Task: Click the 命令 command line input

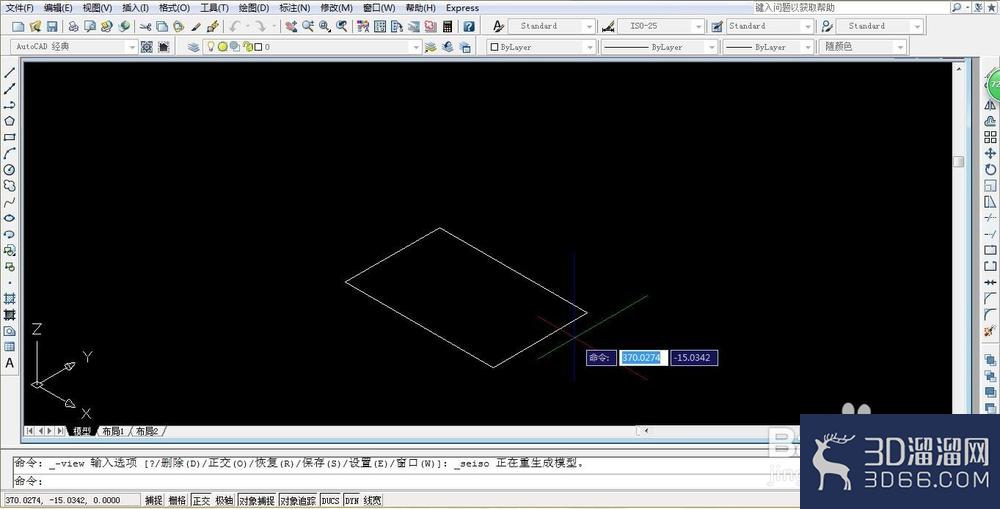Action: click(408, 481)
